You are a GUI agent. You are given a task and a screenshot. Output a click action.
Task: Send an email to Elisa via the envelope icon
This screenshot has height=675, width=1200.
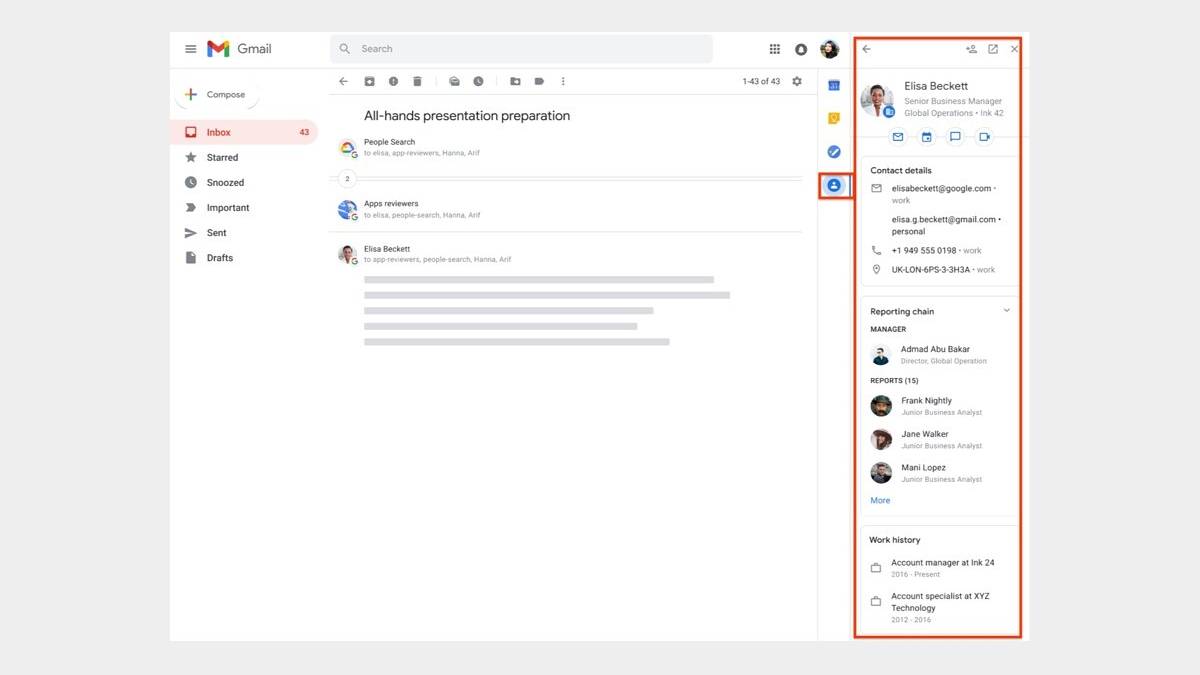(897, 137)
